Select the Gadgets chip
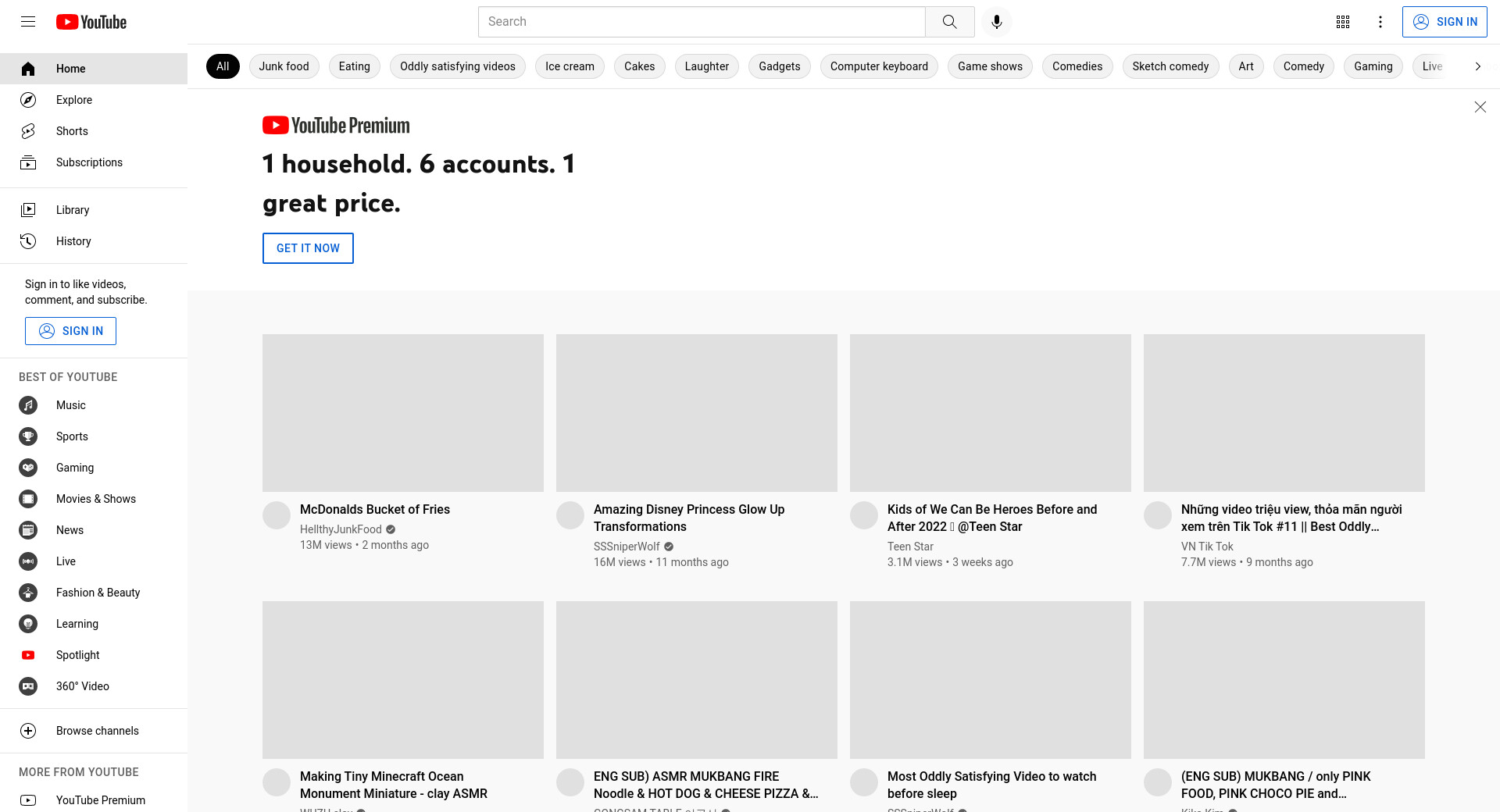Screen dimensions: 1500x812 coord(780,66)
